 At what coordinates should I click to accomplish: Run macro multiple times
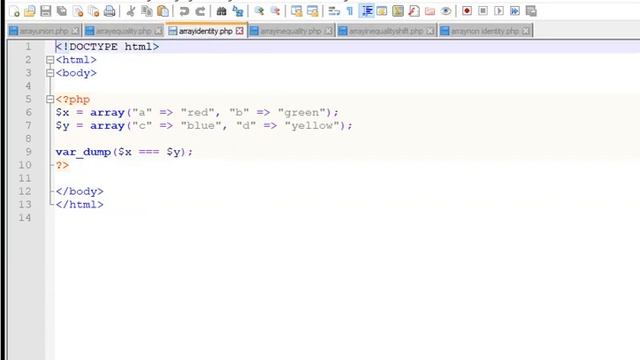(x=515, y=11)
